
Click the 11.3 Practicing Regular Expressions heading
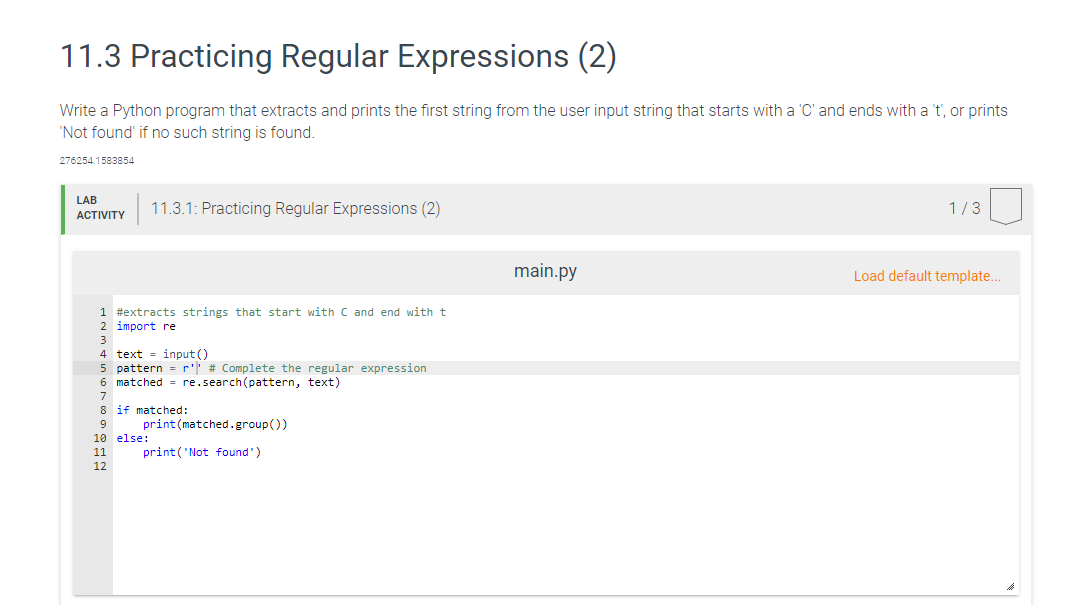pyautogui.click(x=338, y=56)
